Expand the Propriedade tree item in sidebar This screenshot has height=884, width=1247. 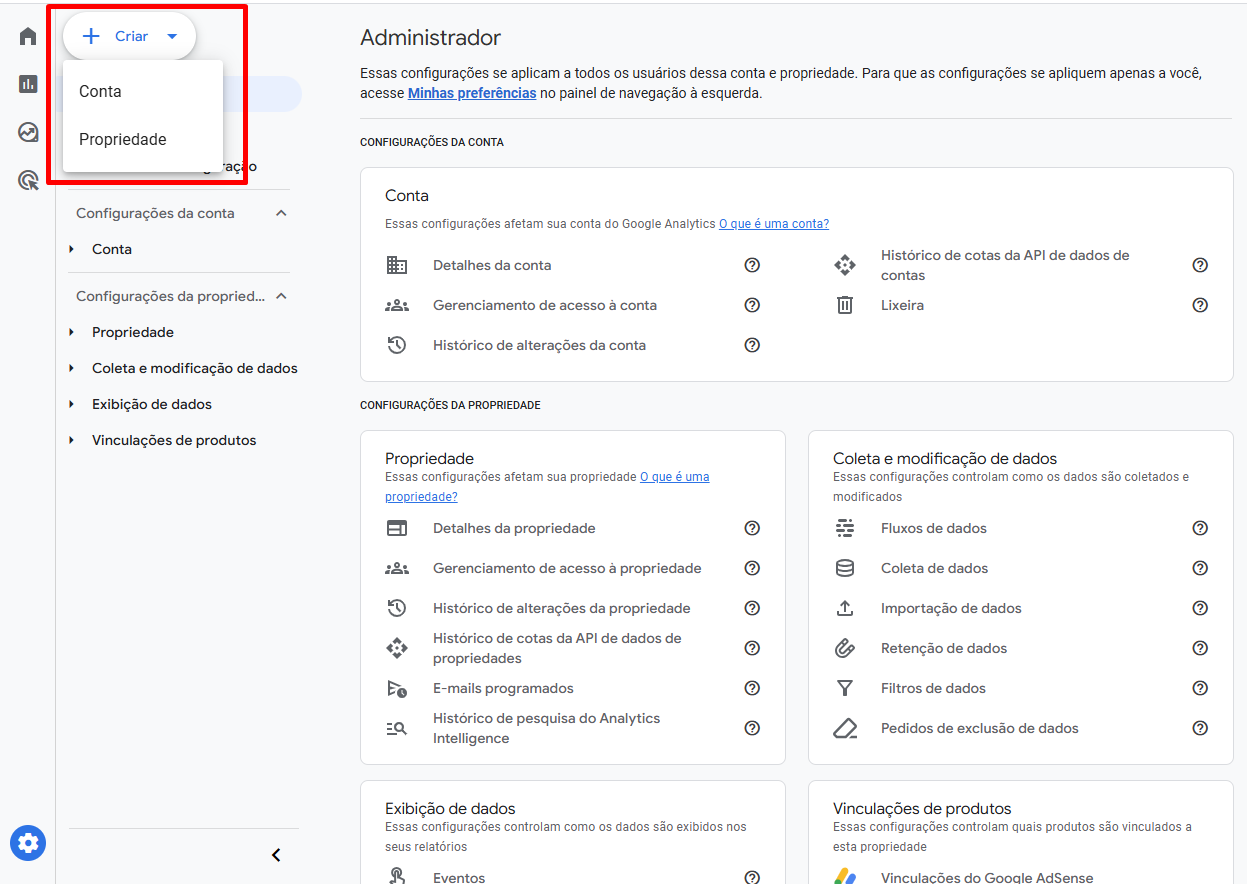(71, 332)
